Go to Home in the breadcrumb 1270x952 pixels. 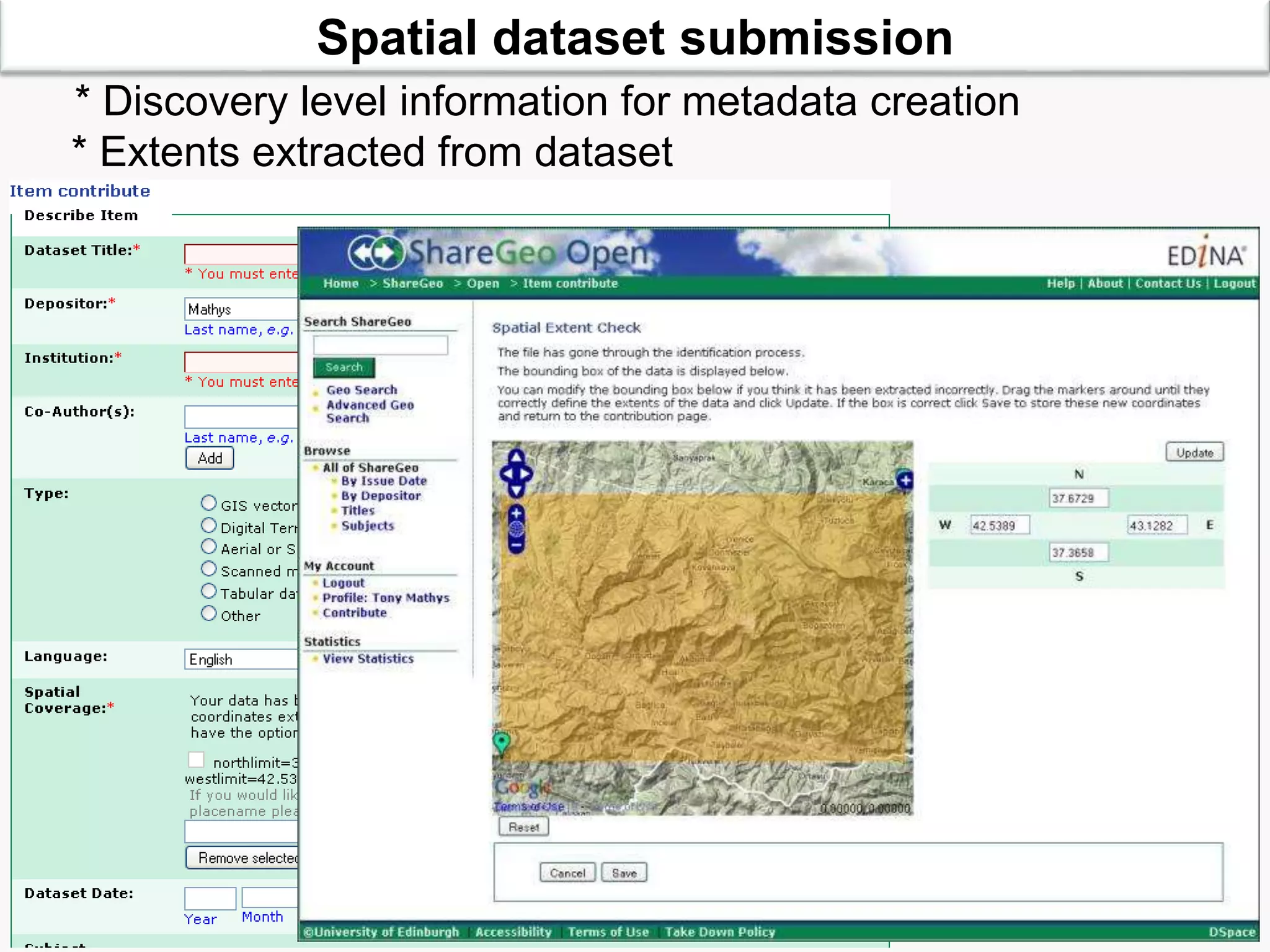point(340,283)
